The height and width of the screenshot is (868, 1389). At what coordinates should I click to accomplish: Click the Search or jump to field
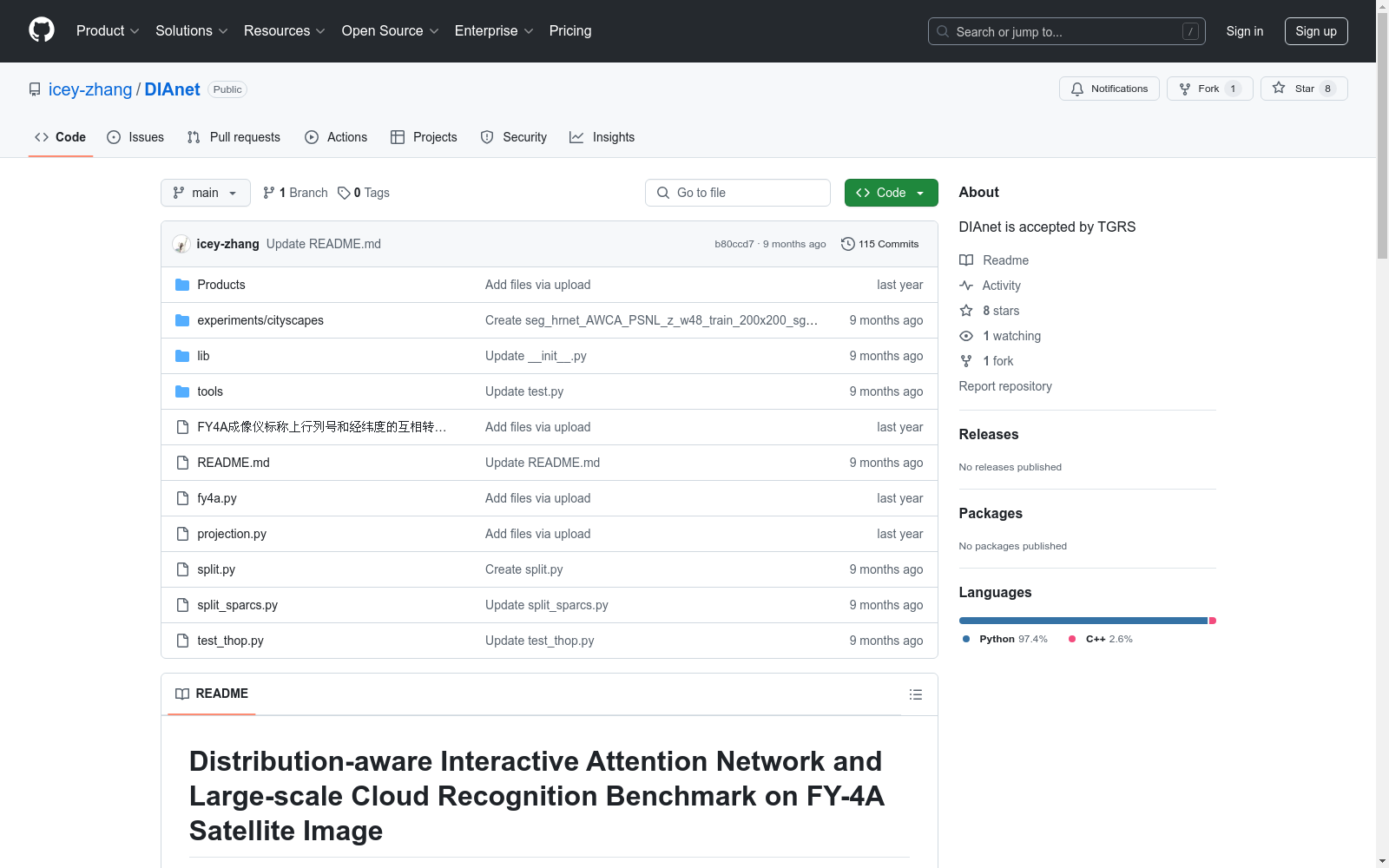click(x=1067, y=31)
